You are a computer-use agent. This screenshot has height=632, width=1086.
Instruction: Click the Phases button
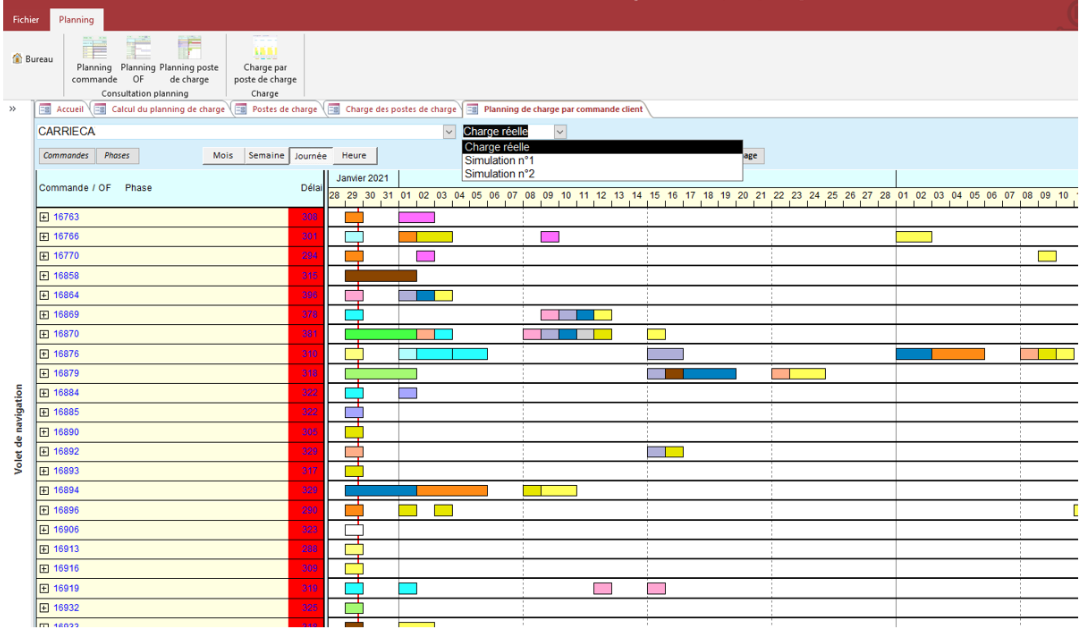(x=117, y=155)
